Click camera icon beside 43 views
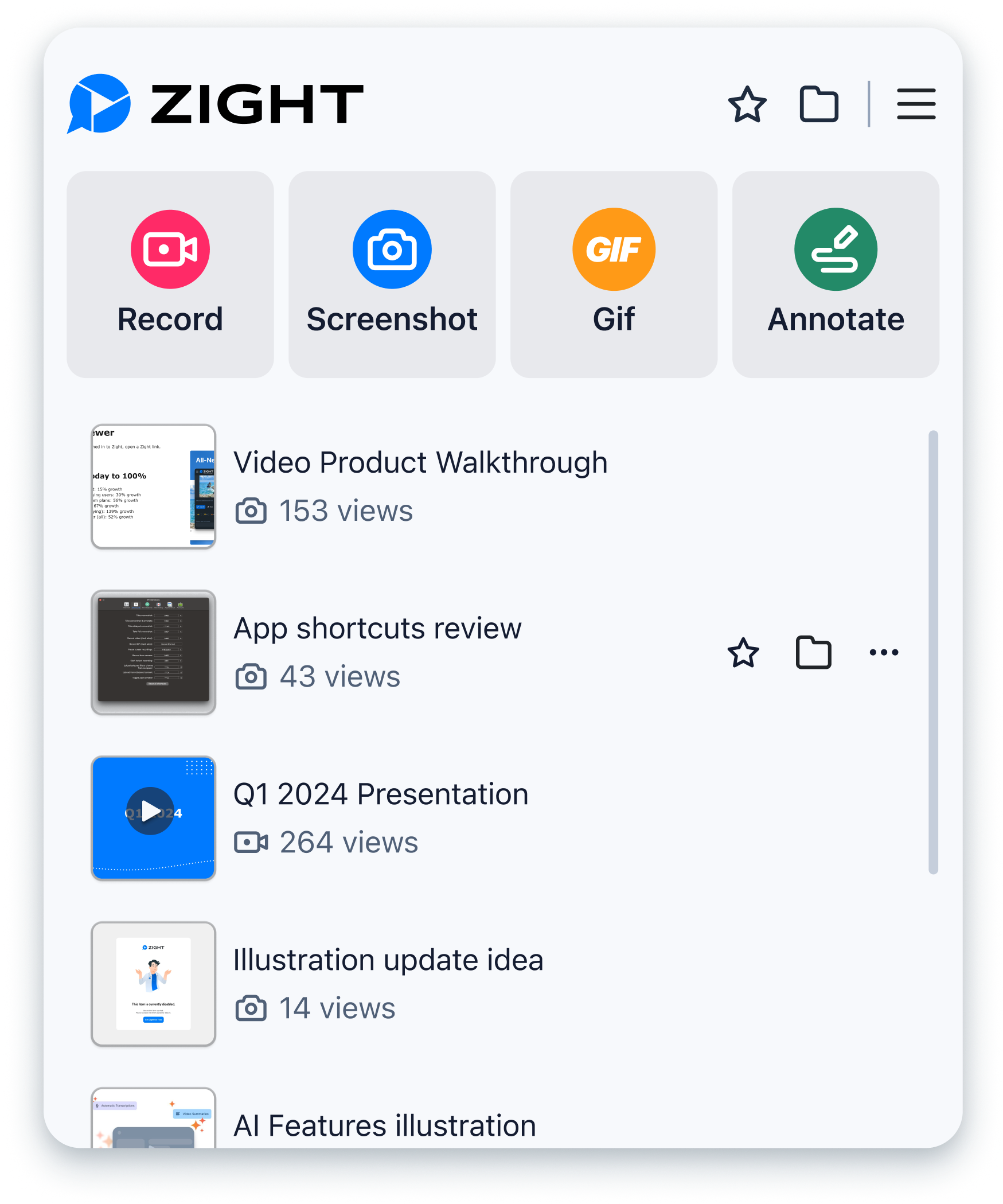This screenshot has height=1204, width=1003. click(x=251, y=676)
